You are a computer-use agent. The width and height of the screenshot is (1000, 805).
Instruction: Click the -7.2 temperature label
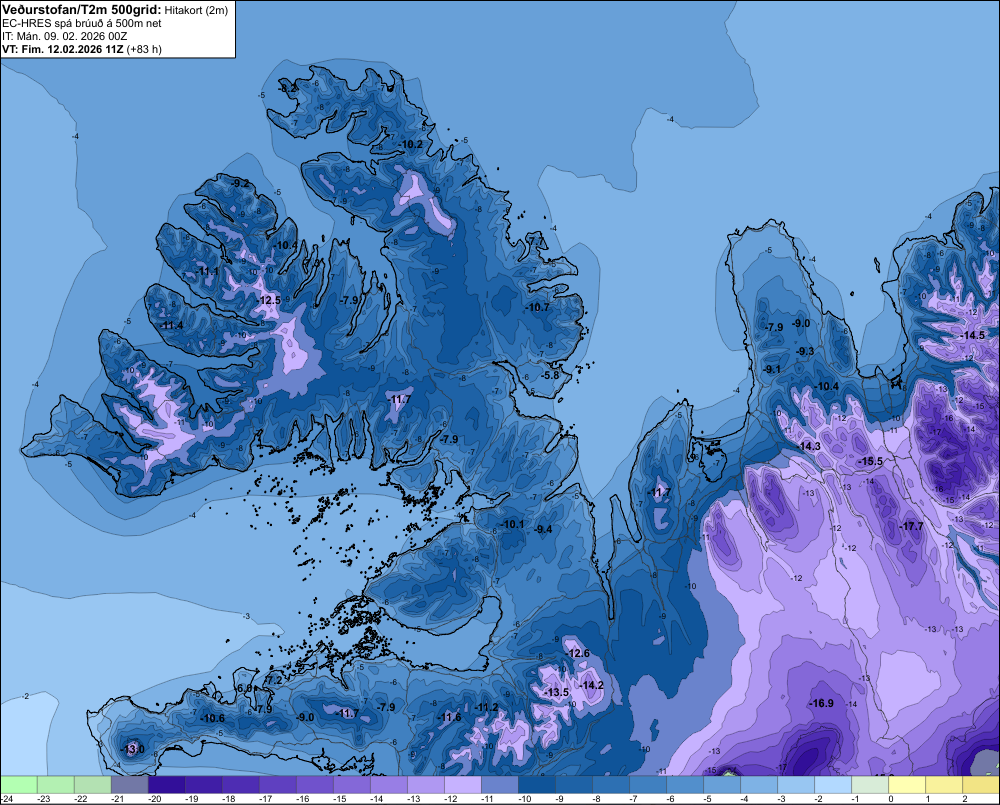[x=274, y=681]
